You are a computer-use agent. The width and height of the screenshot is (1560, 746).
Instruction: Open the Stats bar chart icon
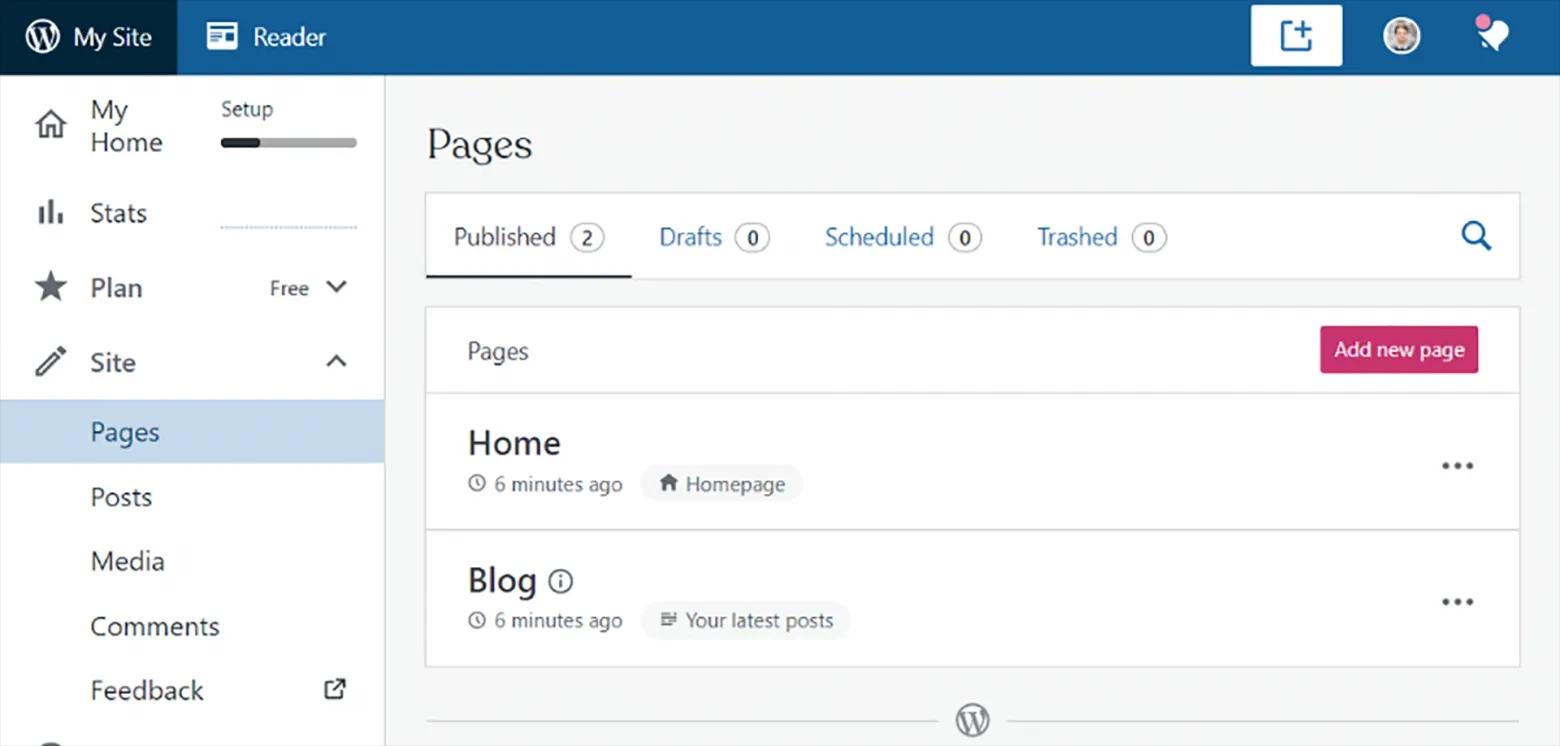click(50, 213)
